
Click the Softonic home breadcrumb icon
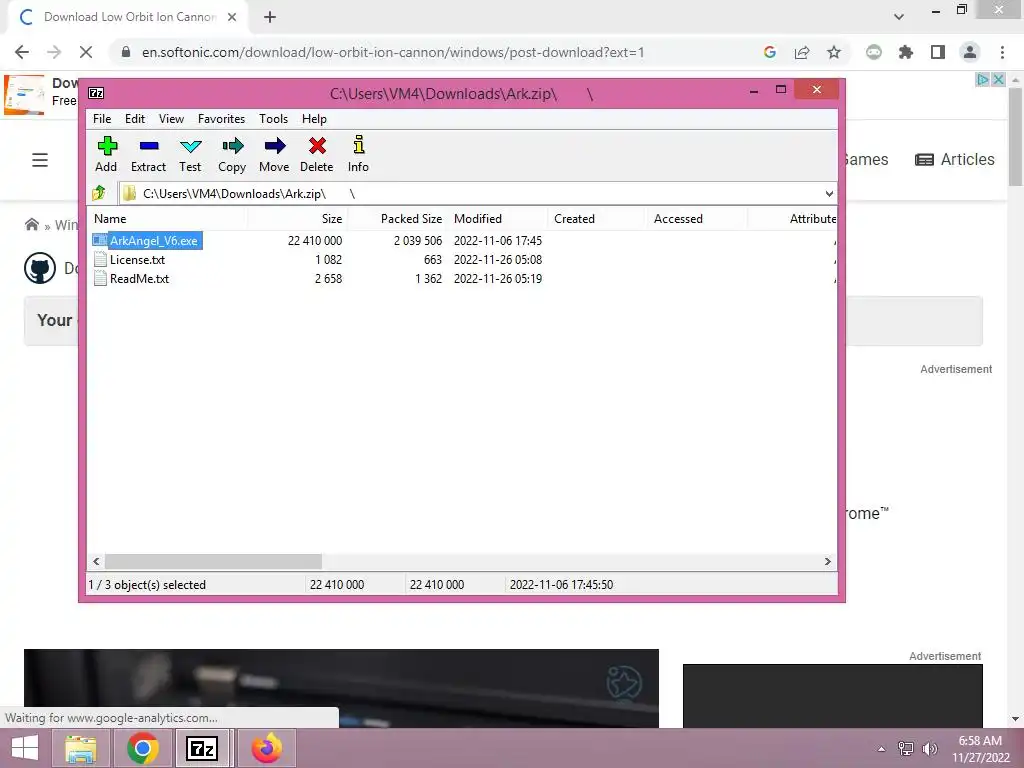pyautogui.click(x=31, y=225)
